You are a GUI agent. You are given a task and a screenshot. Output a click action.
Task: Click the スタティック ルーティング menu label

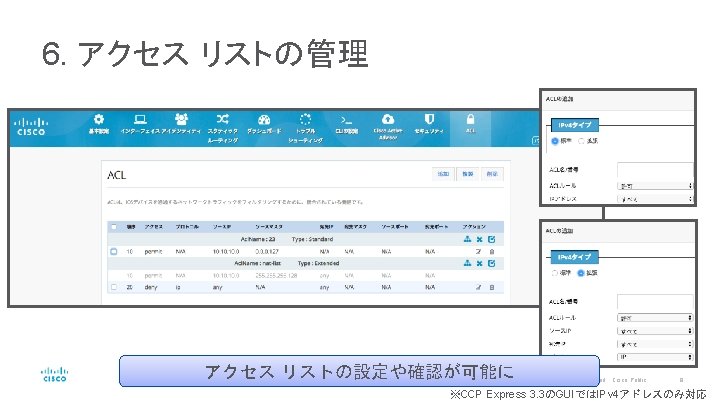coord(223,135)
